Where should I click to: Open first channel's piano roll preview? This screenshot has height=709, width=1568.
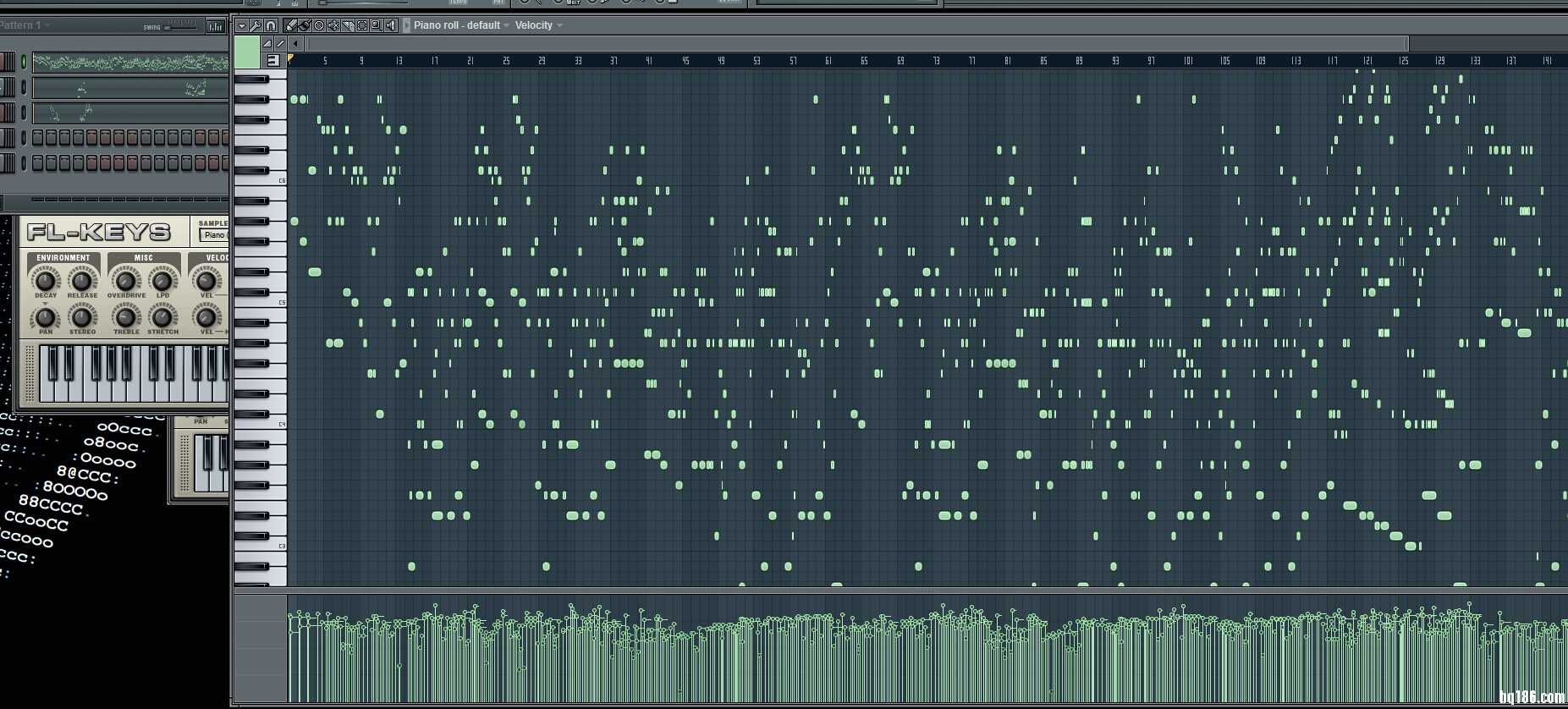pos(130,62)
